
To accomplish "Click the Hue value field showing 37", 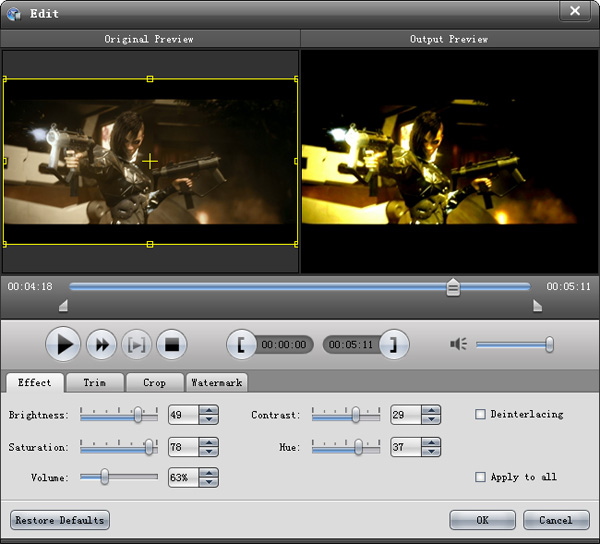I will click(406, 447).
